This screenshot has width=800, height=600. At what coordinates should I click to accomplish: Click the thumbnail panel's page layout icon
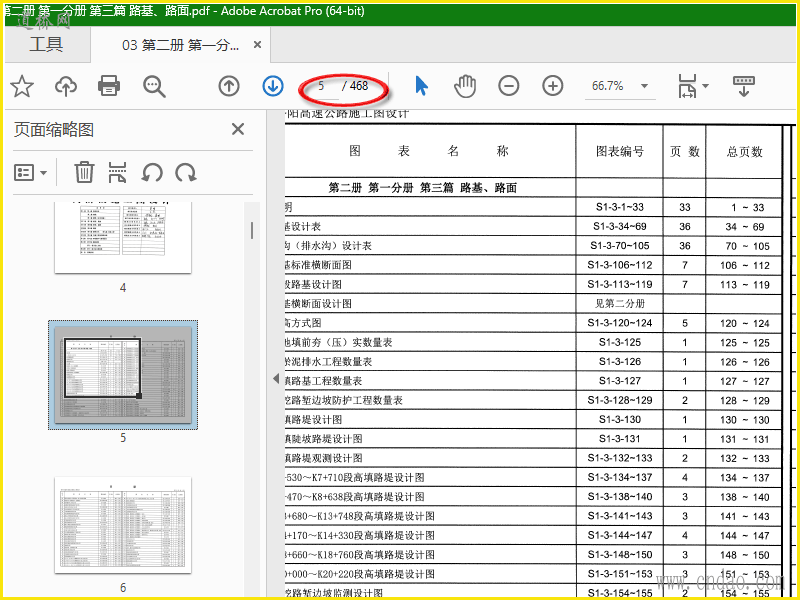click(117, 172)
